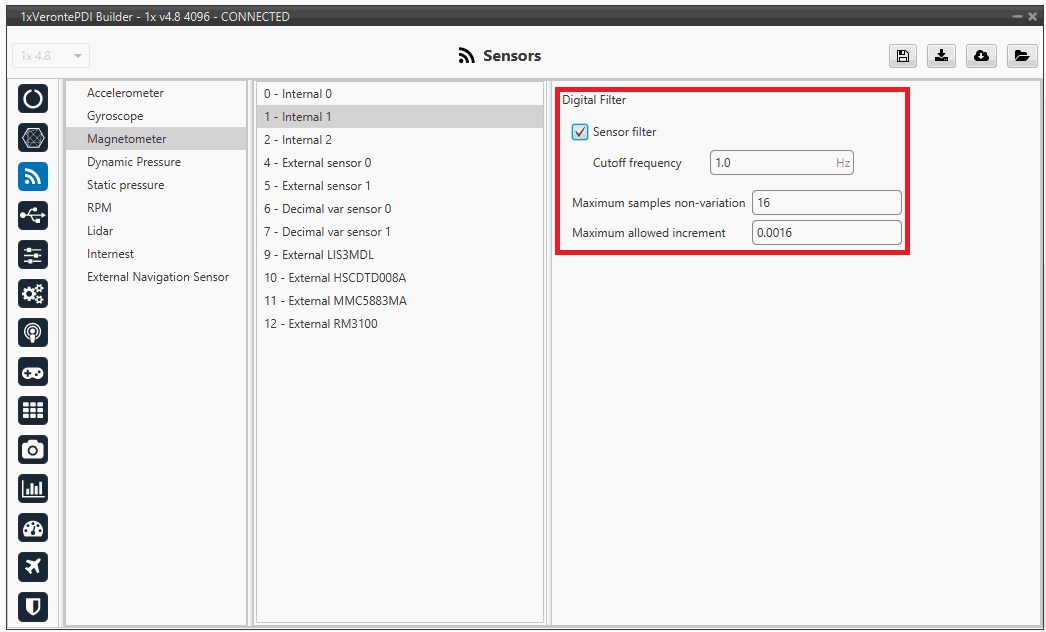Open the folder icon in top toolbar
1046x632 pixels.
pyautogui.click(x=1020, y=56)
